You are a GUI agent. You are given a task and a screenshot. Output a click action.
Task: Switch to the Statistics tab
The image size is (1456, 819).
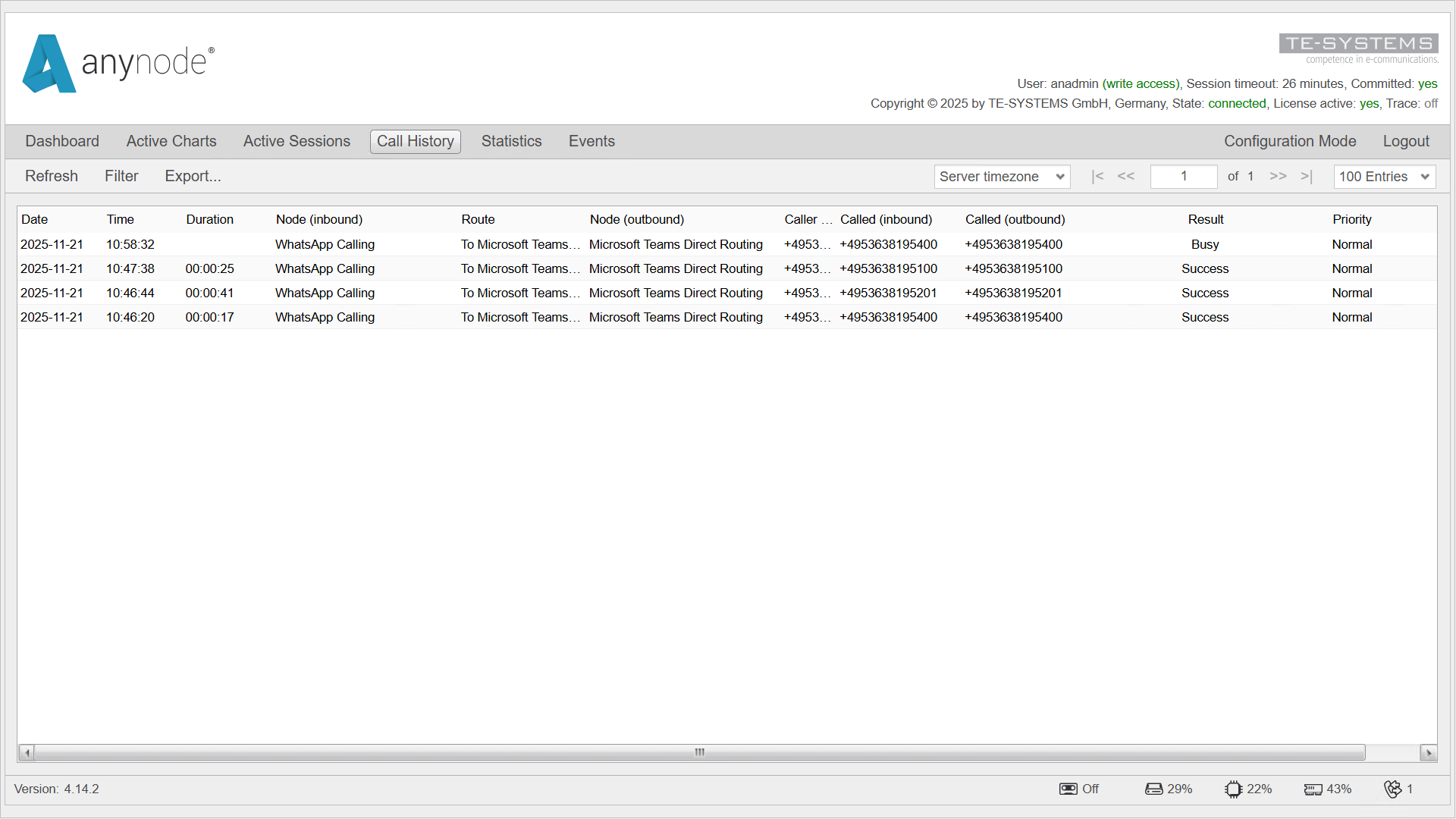[511, 141]
